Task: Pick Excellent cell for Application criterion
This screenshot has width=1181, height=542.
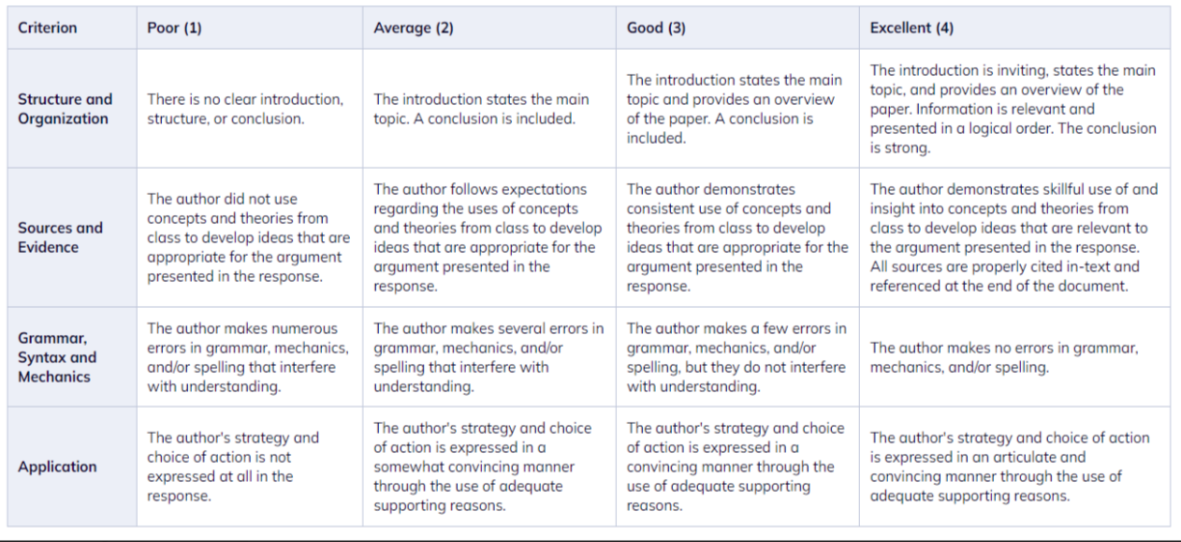Action: [1015, 466]
